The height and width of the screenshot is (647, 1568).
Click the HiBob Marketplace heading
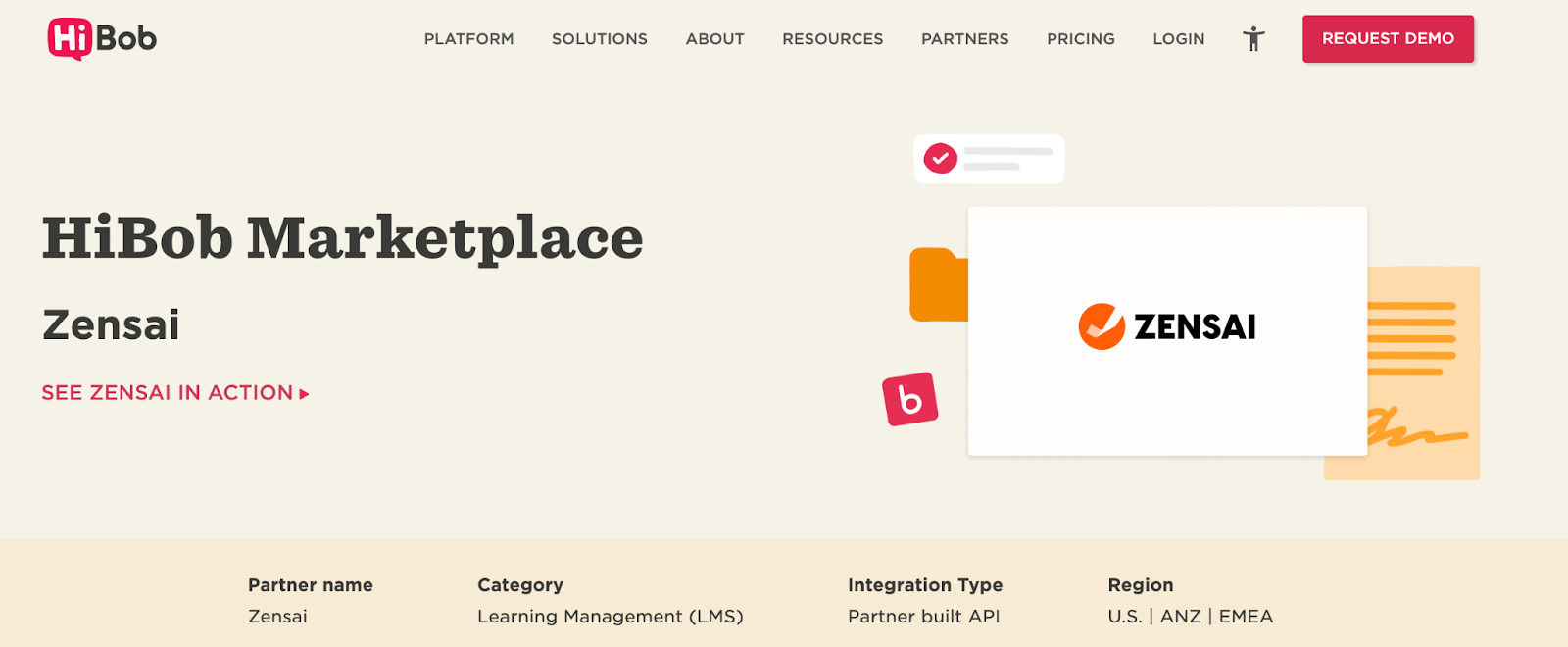click(x=342, y=238)
